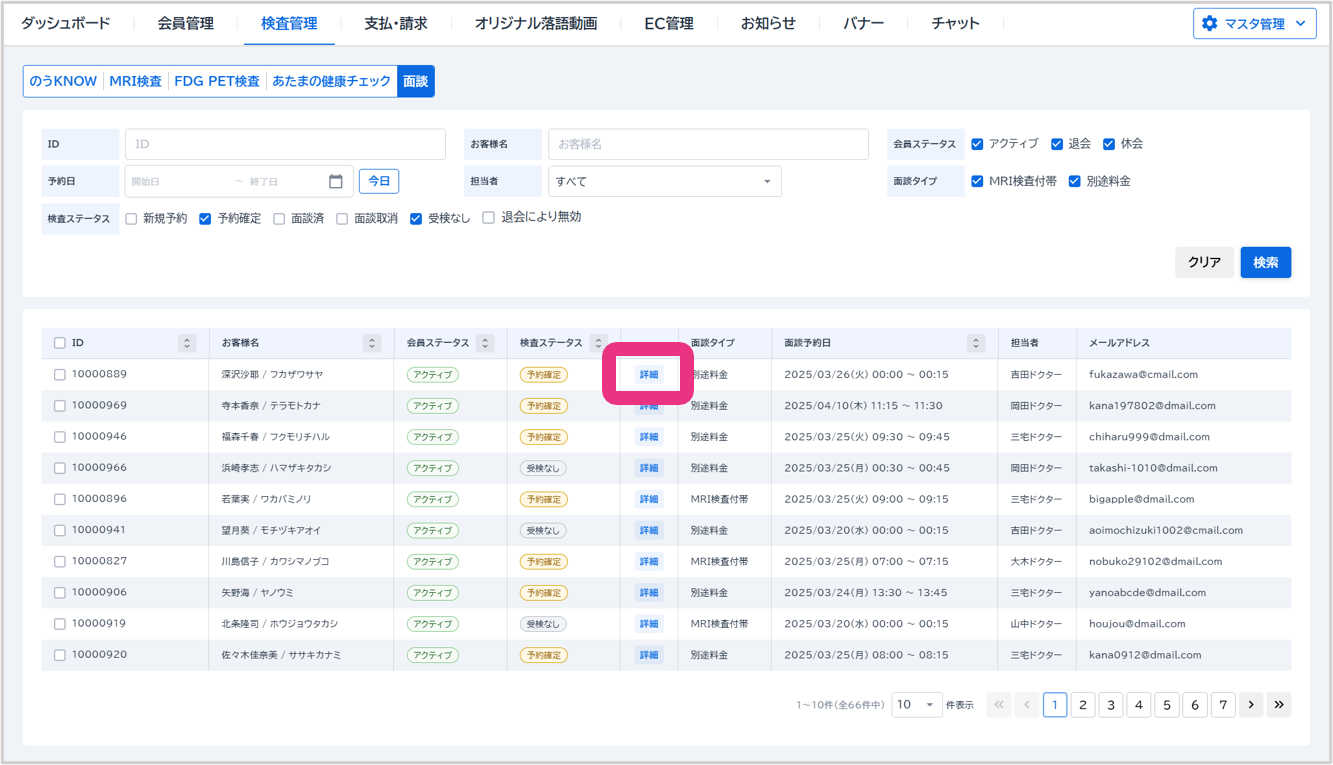Check the 新規予約 status checkbox
Image resolution: width=1333 pixels, height=765 pixels.
tap(131, 218)
